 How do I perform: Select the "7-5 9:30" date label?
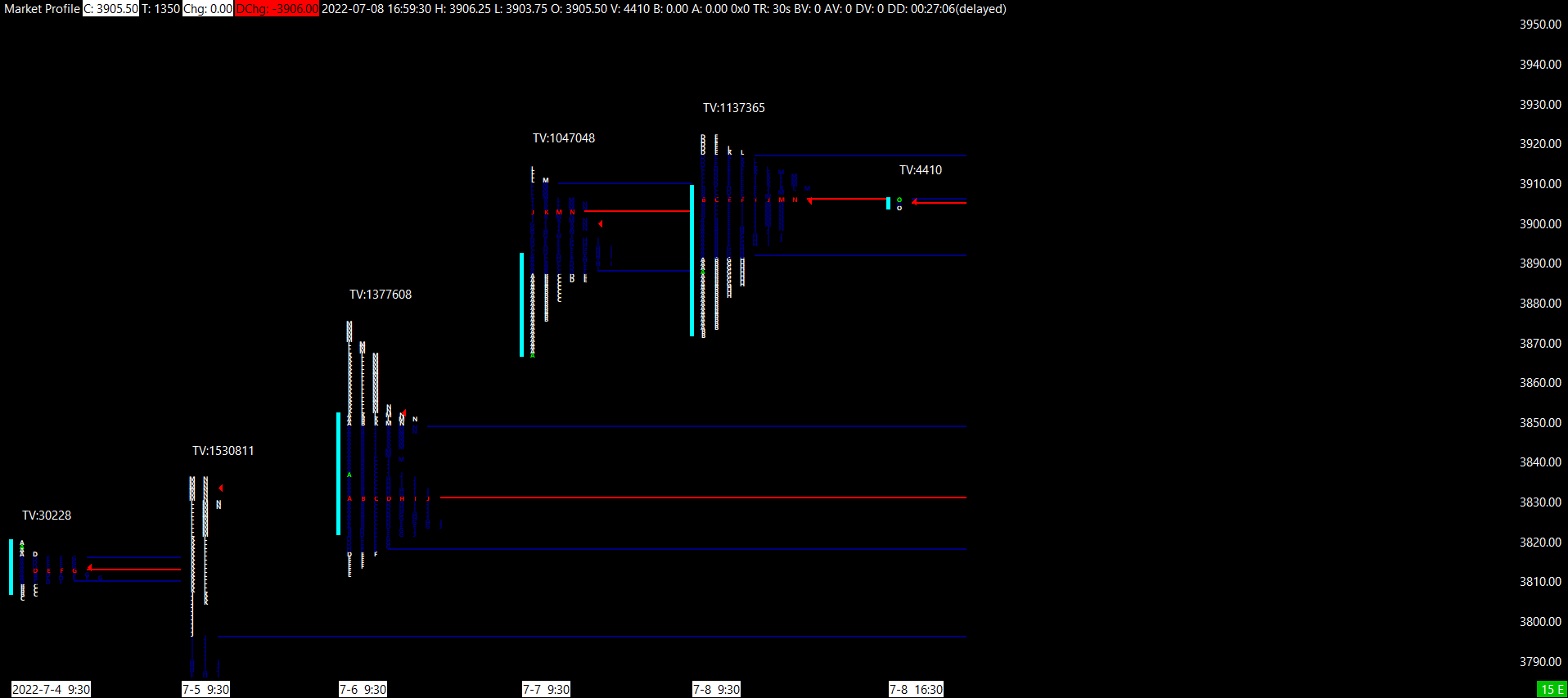coord(205,689)
